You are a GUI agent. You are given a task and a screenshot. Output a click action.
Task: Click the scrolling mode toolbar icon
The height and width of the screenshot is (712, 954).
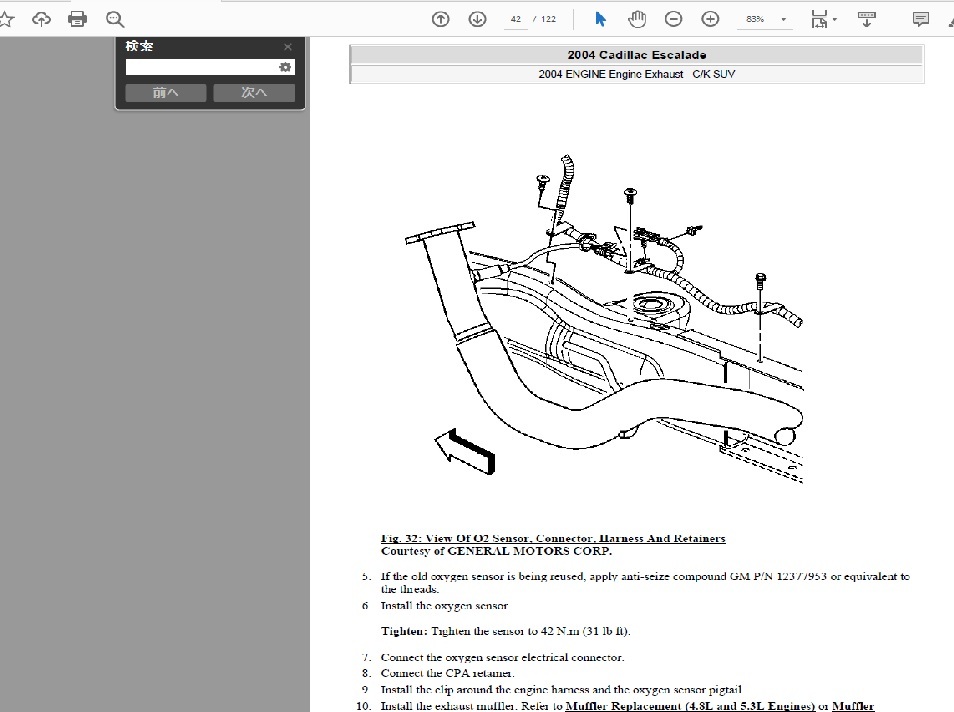866,19
